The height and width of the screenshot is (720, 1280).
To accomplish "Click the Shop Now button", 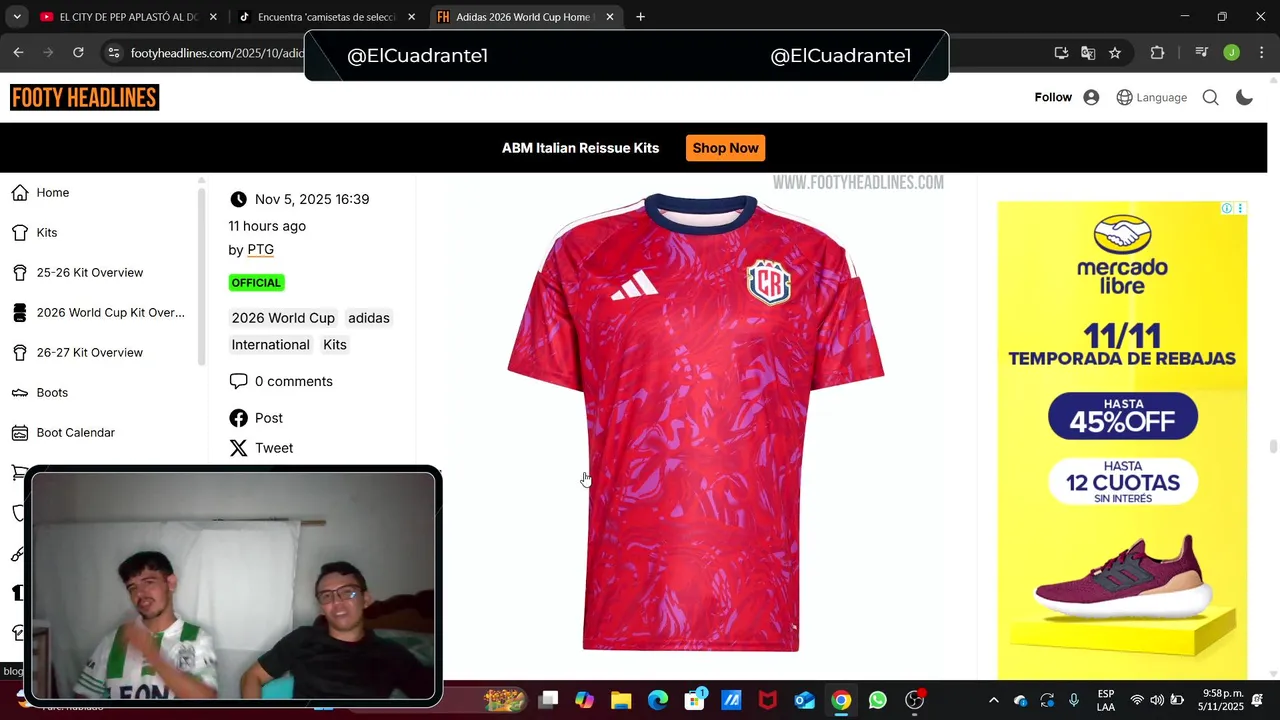I will click(x=725, y=148).
